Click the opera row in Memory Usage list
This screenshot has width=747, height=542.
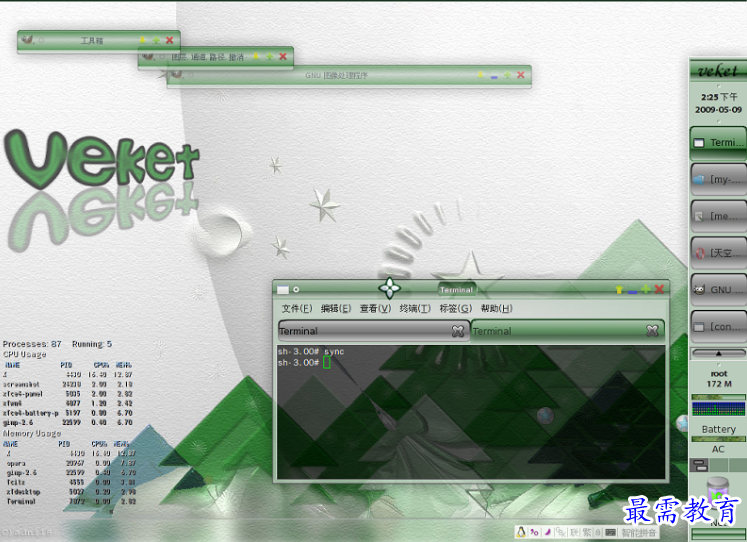[71, 463]
